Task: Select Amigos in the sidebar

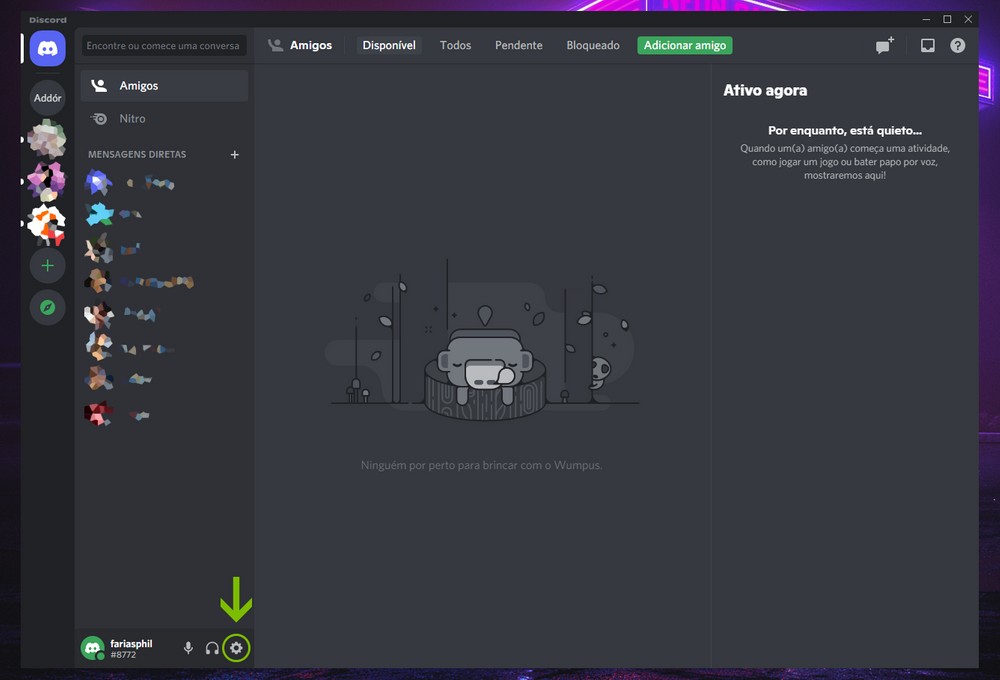Action: [x=138, y=86]
